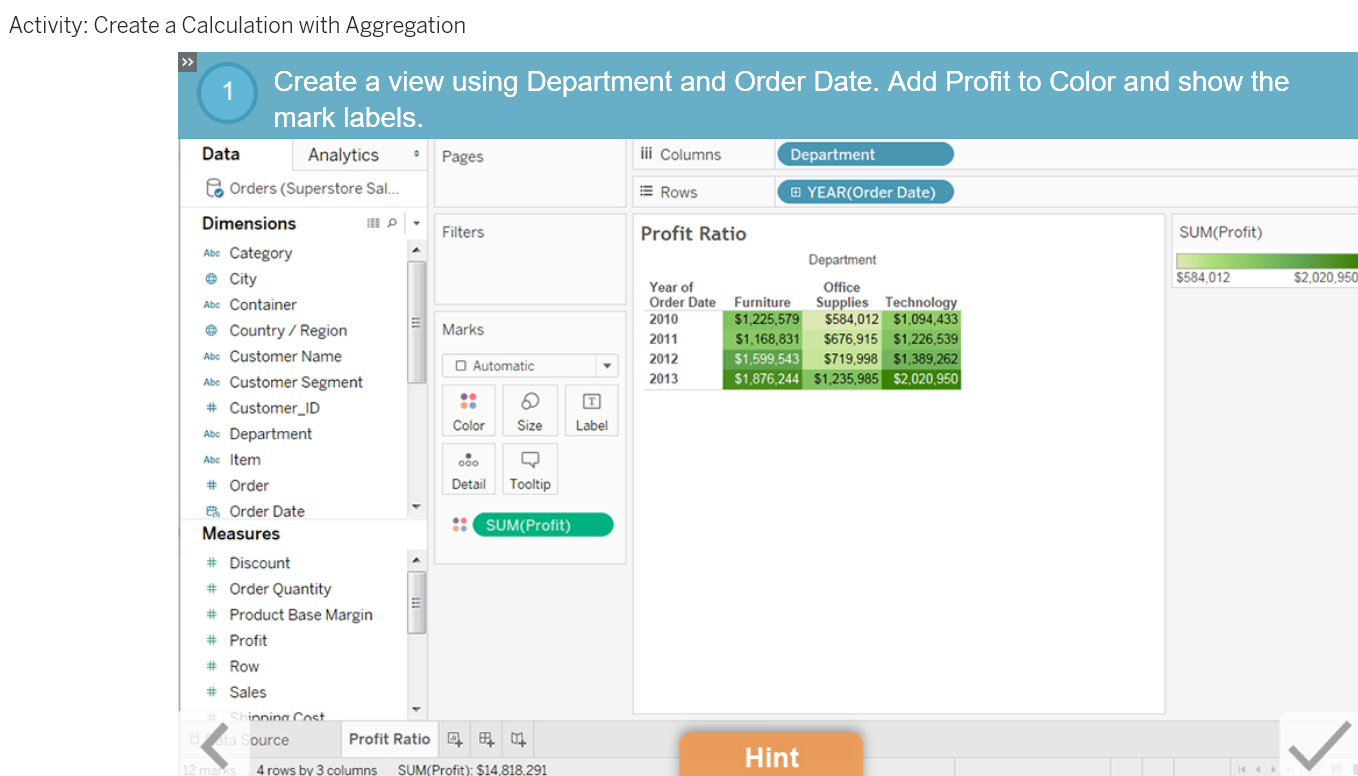Image resolution: width=1358 pixels, height=776 pixels.
Task: Click the new worksheet icon
Action: click(x=455, y=739)
